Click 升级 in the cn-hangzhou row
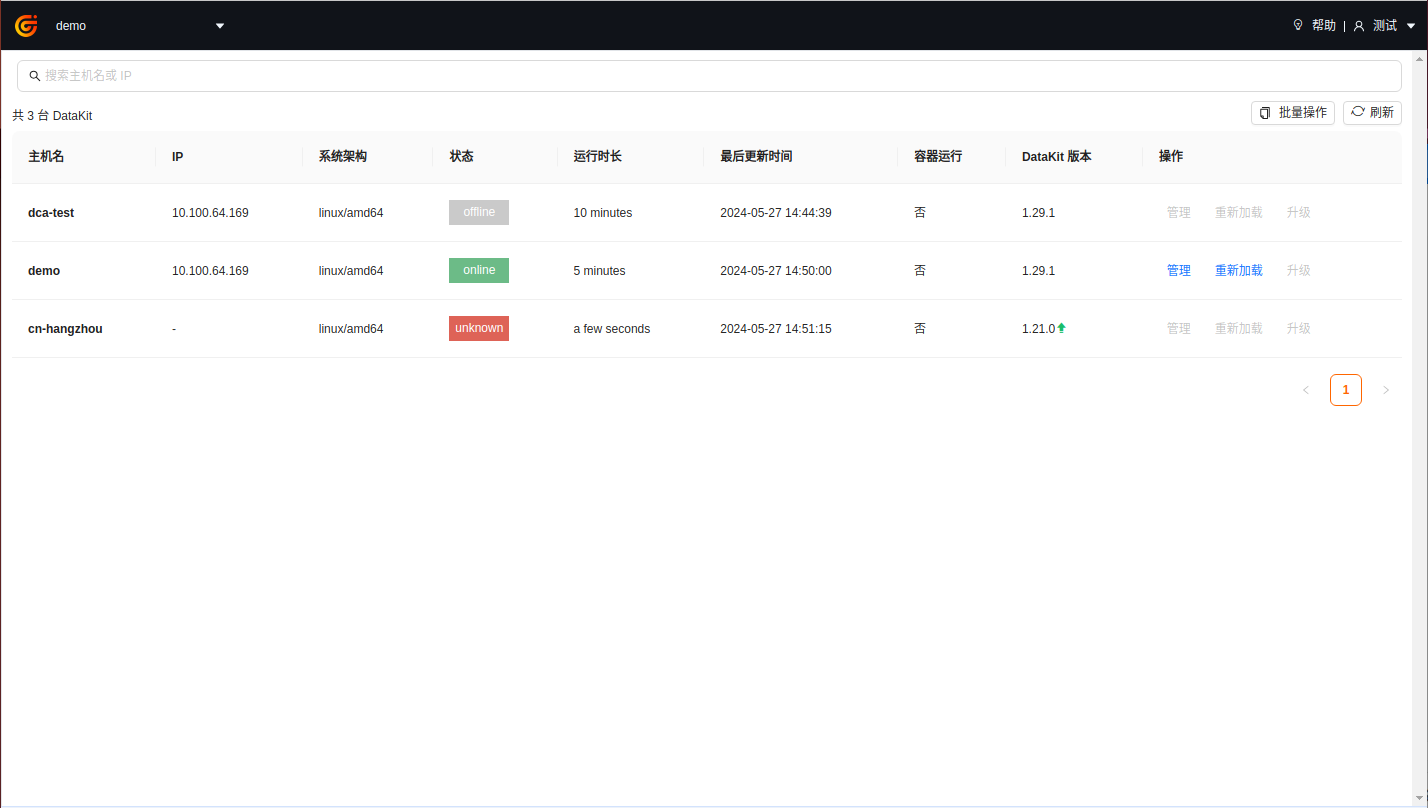 coord(1299,329)
